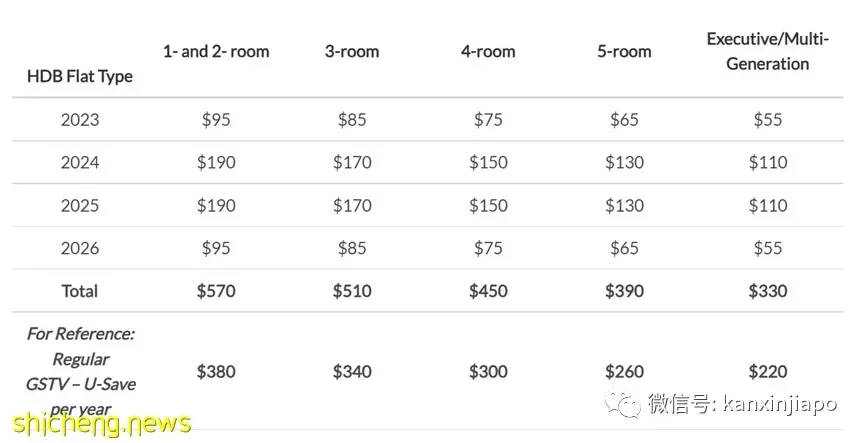The image size is (865, 443).
Task: Click the Total row label
Action: pyautogui.click(x=80, y=291)
